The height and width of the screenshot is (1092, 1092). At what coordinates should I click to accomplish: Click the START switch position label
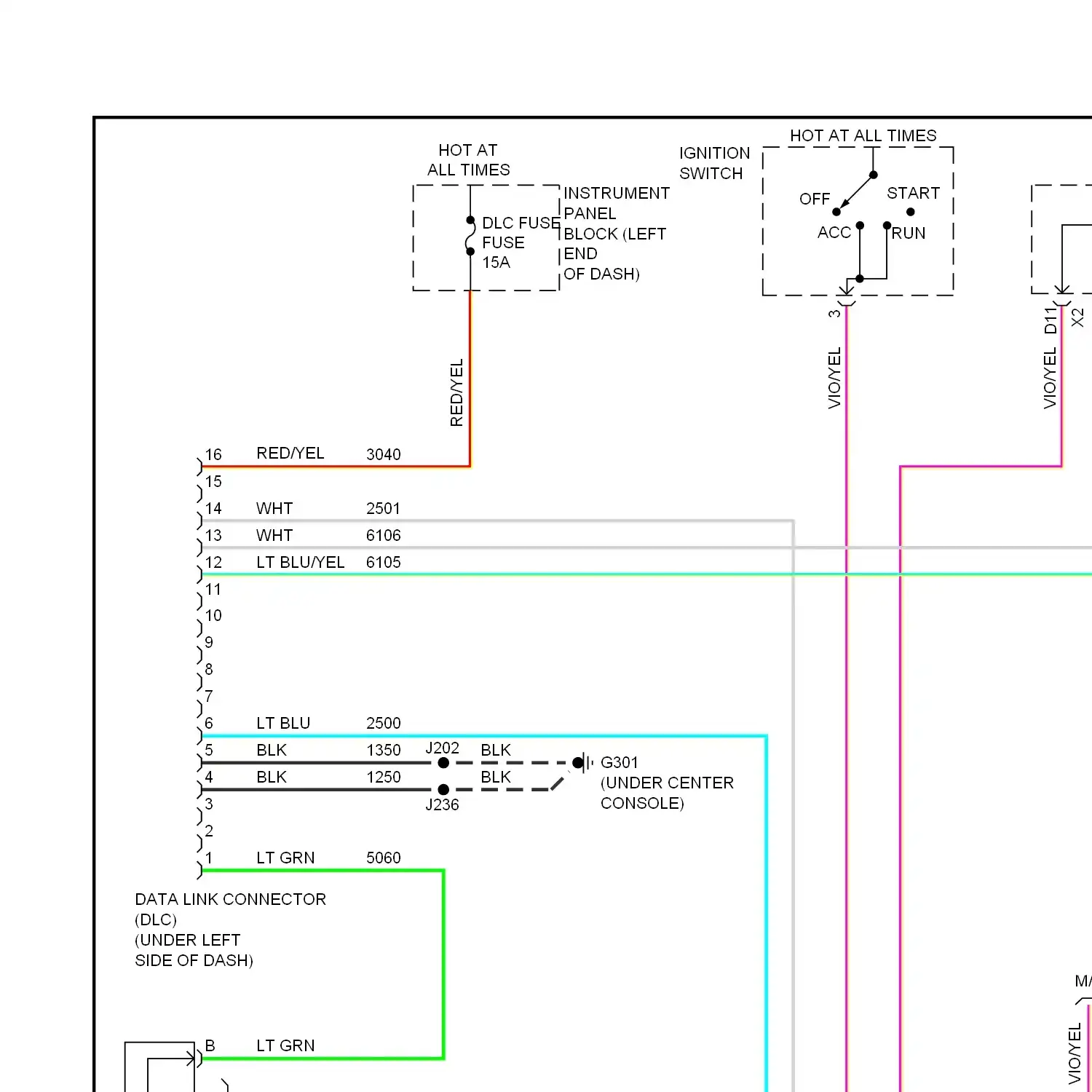pos(913,193)
